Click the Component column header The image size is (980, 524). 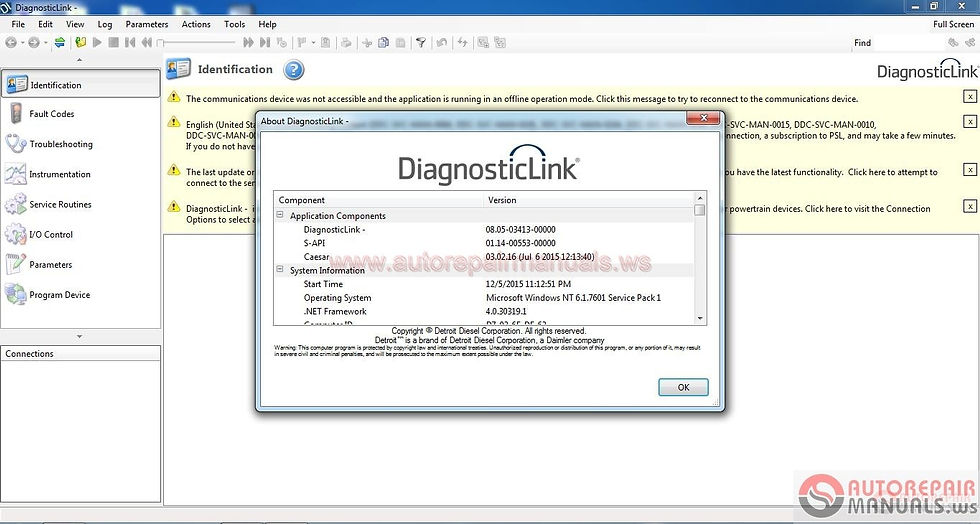coord(378,200)
